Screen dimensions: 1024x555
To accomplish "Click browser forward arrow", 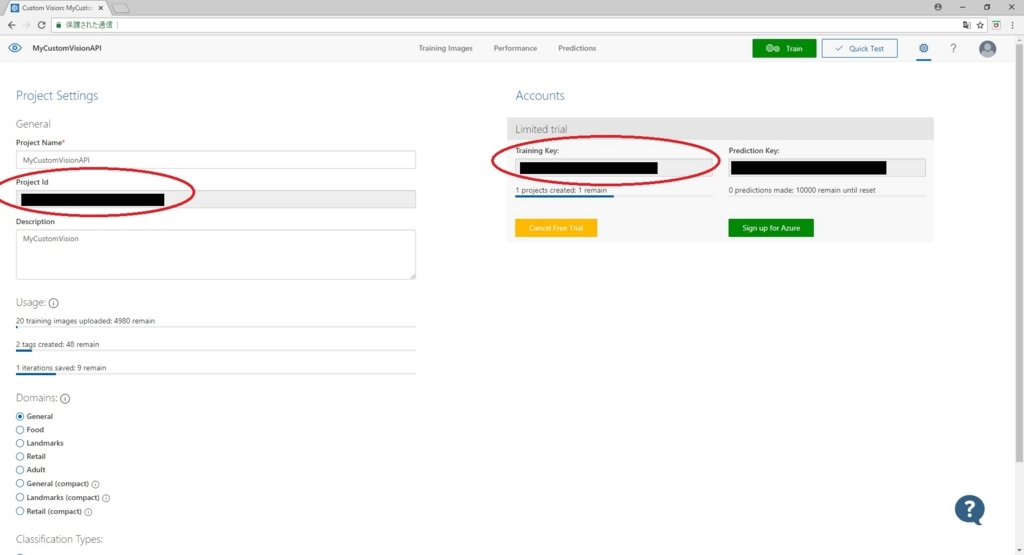I will (26, 25).
